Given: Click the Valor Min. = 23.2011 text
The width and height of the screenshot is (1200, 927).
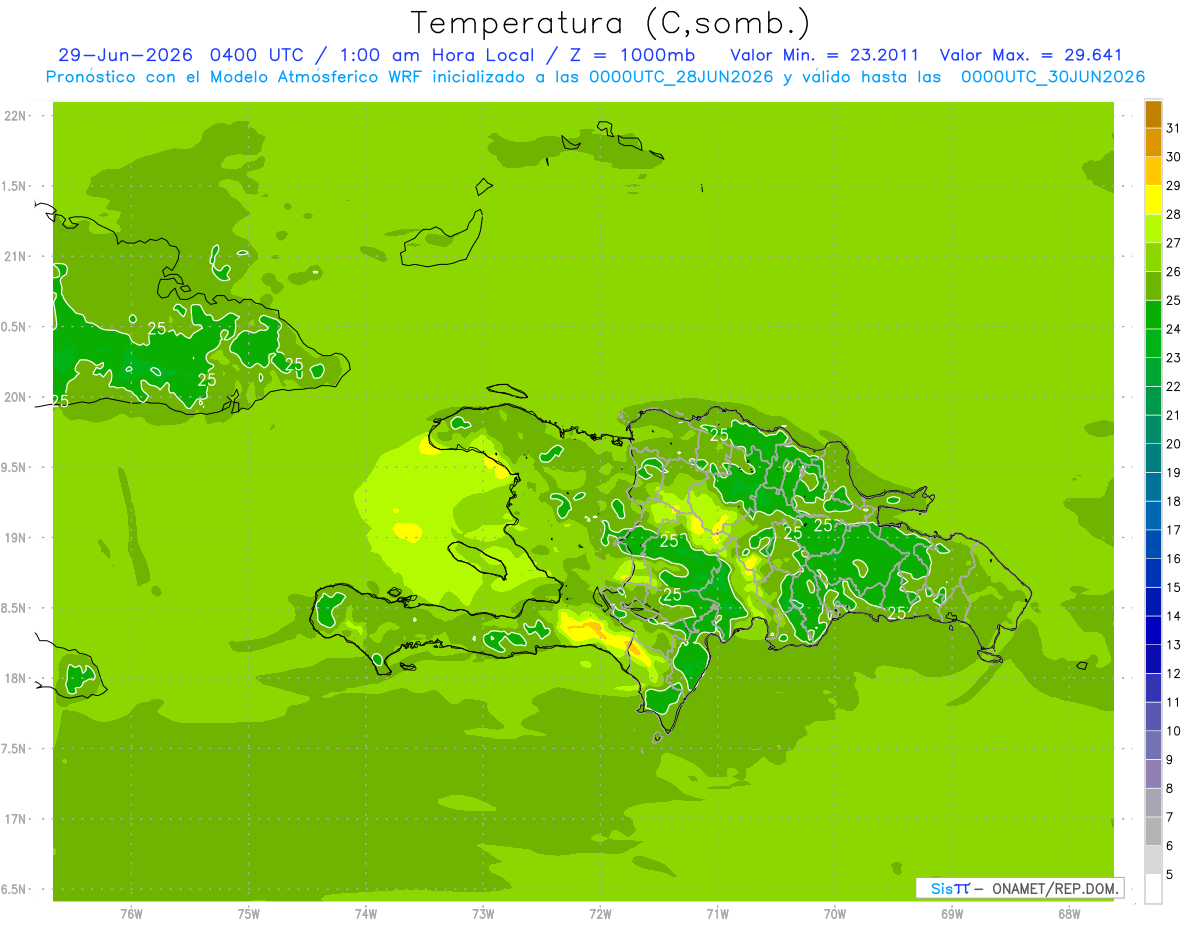Looking at the screenshot, I should tap(825, 55).
